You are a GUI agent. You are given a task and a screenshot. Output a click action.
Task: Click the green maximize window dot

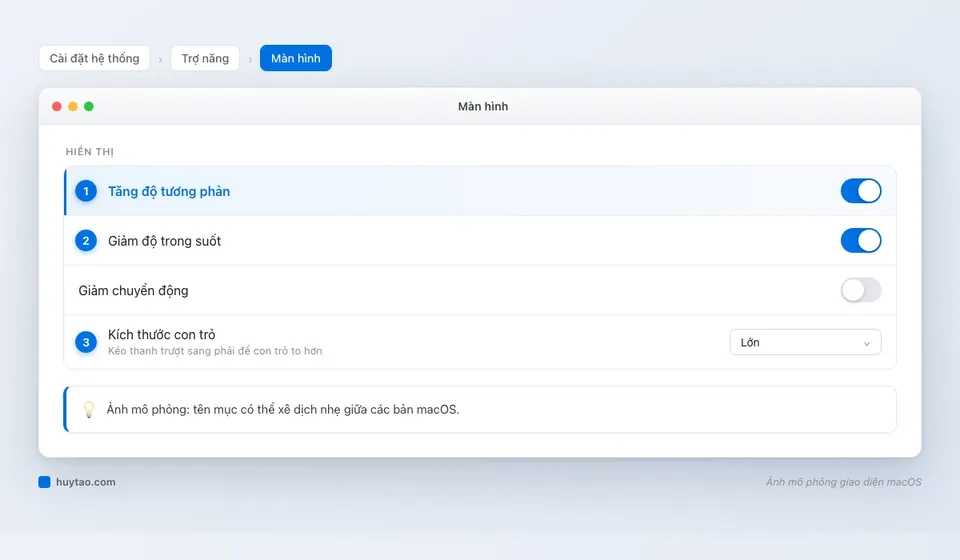coord(89,106)
